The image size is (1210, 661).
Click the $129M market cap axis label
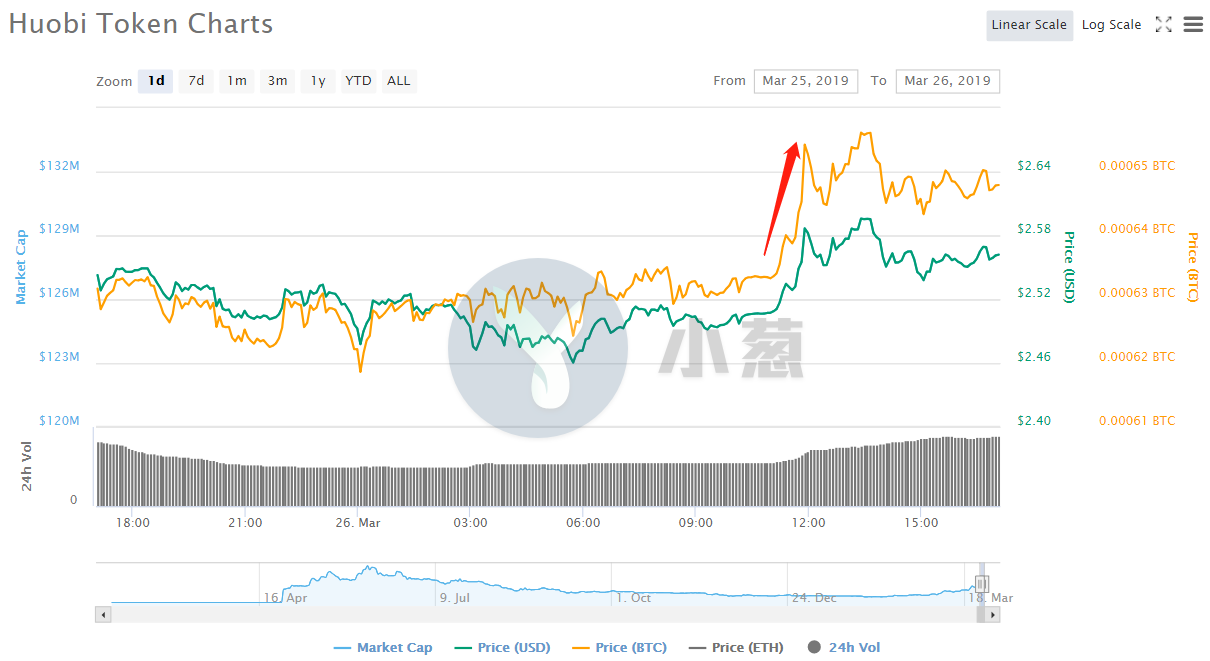point(59,229)
